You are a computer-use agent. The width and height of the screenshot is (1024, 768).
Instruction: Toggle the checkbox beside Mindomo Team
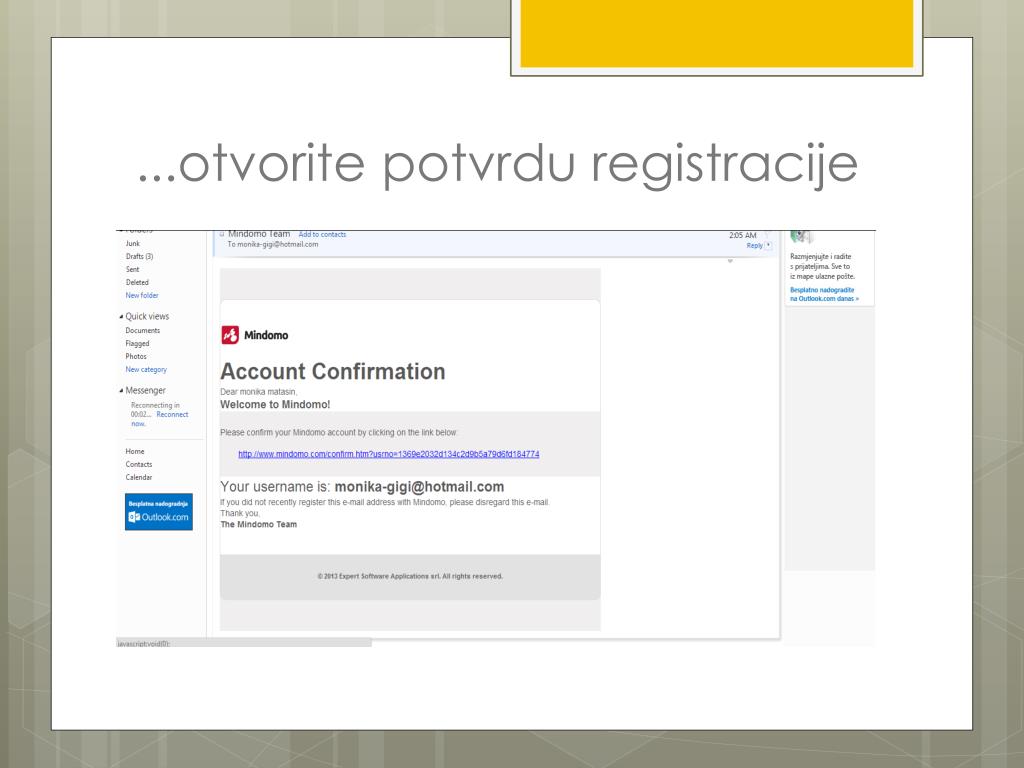(222, 234)
